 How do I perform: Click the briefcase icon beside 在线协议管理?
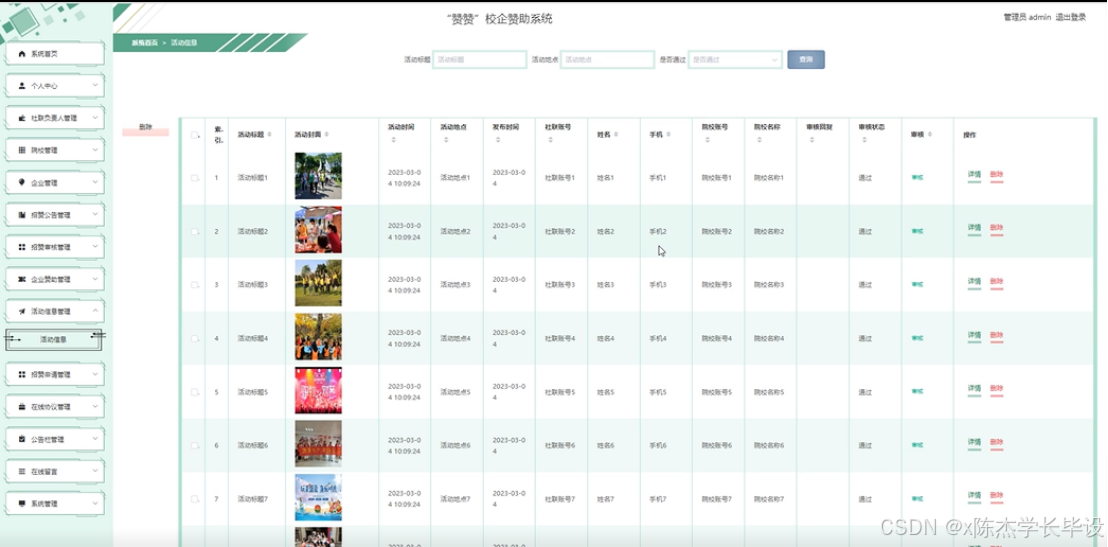pos(22,407)
